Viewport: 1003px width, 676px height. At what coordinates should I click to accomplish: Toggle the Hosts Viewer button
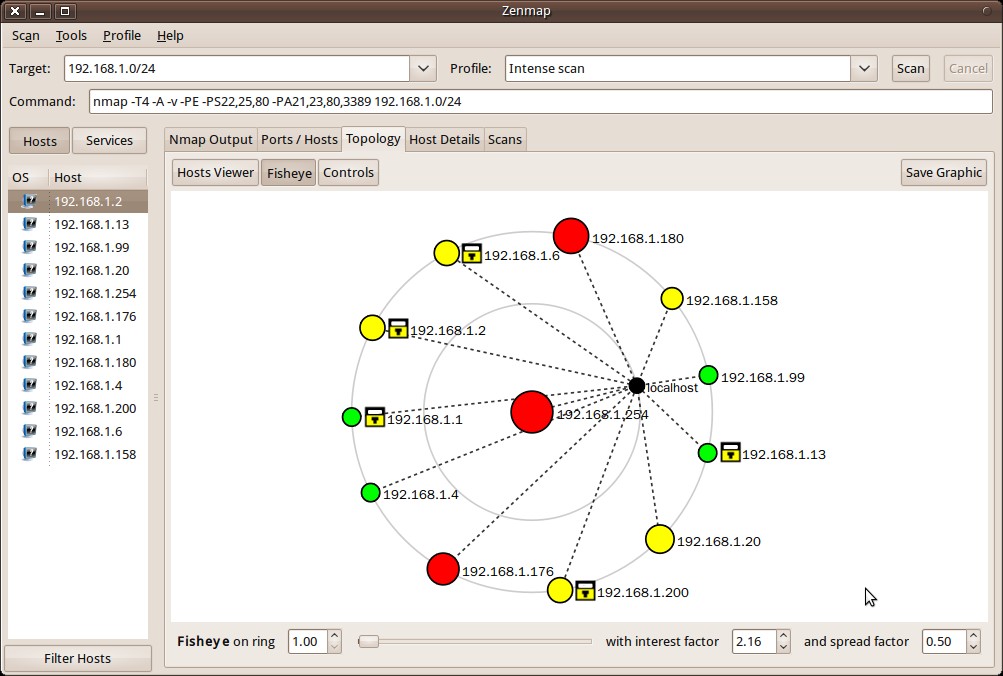215,173
